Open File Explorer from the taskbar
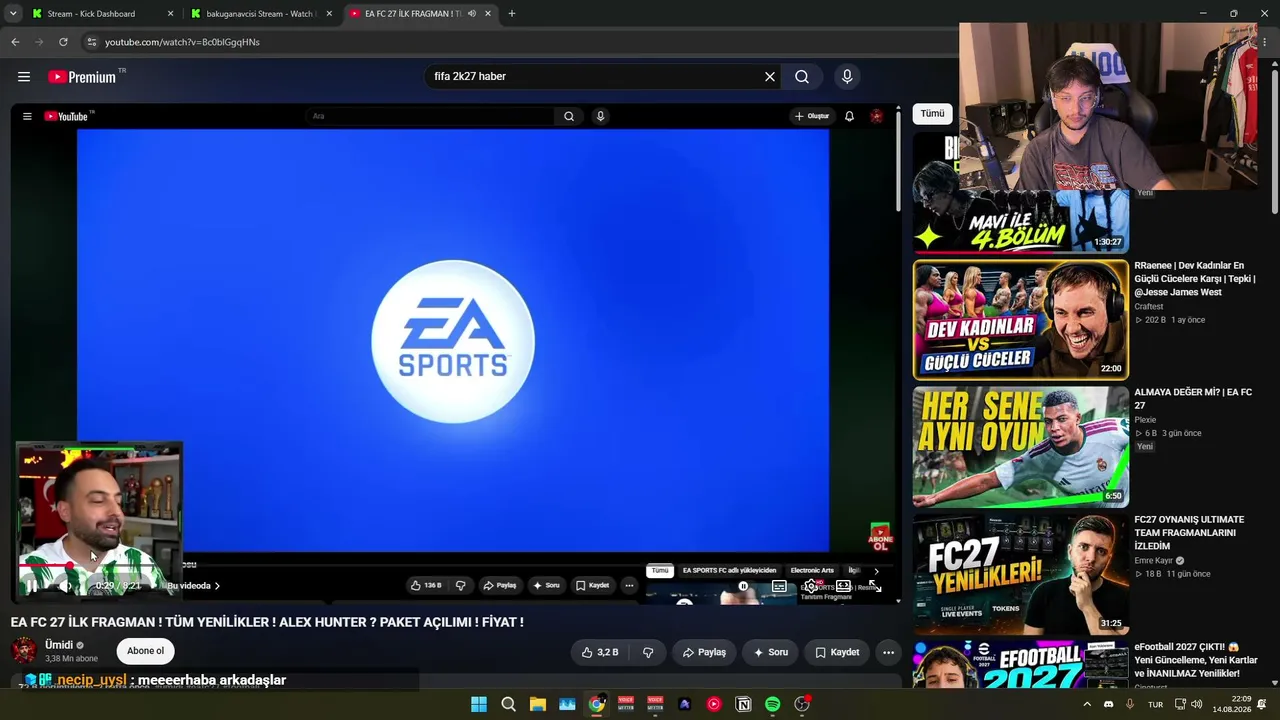Image resolution: width=1280 pixels, height=720 pixels. 537,704
